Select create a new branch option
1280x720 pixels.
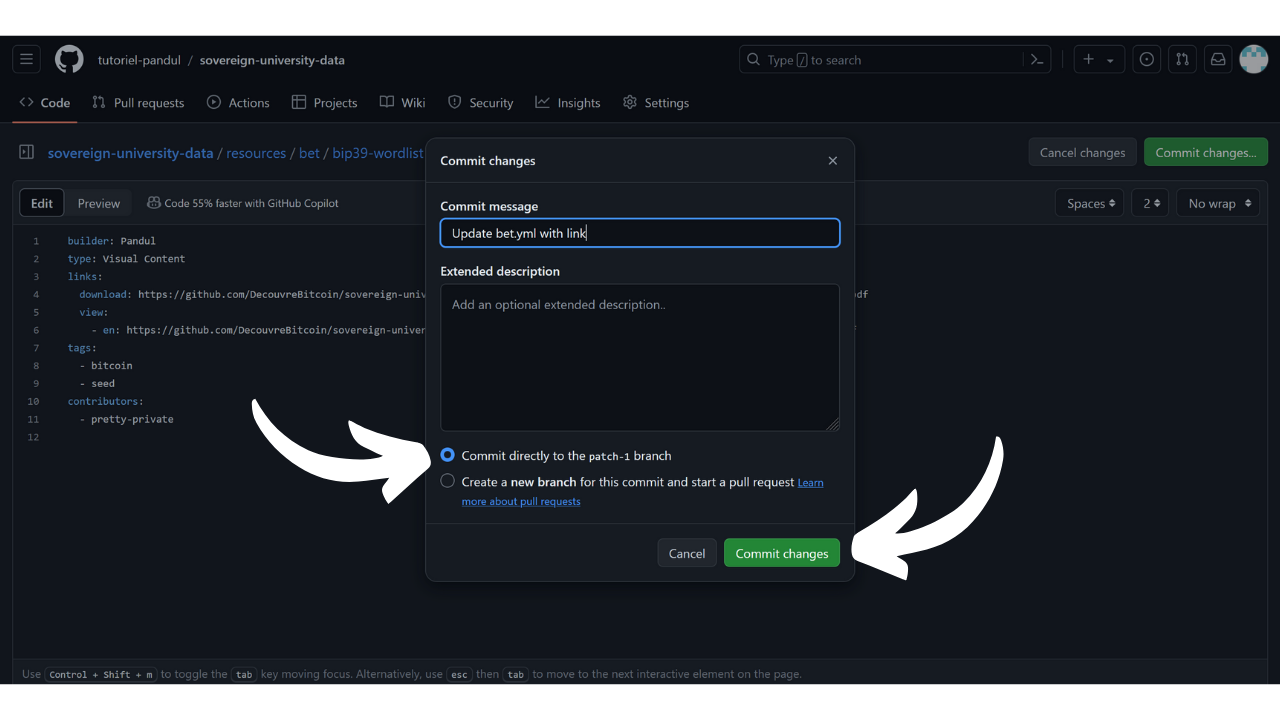pyautogui.click(x=448, y=481)
